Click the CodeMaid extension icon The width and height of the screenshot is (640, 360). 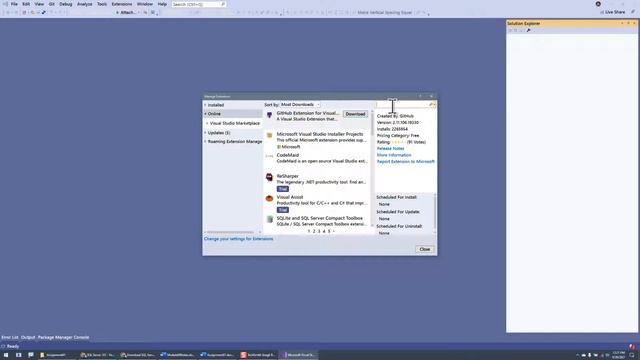coord(269,156)
